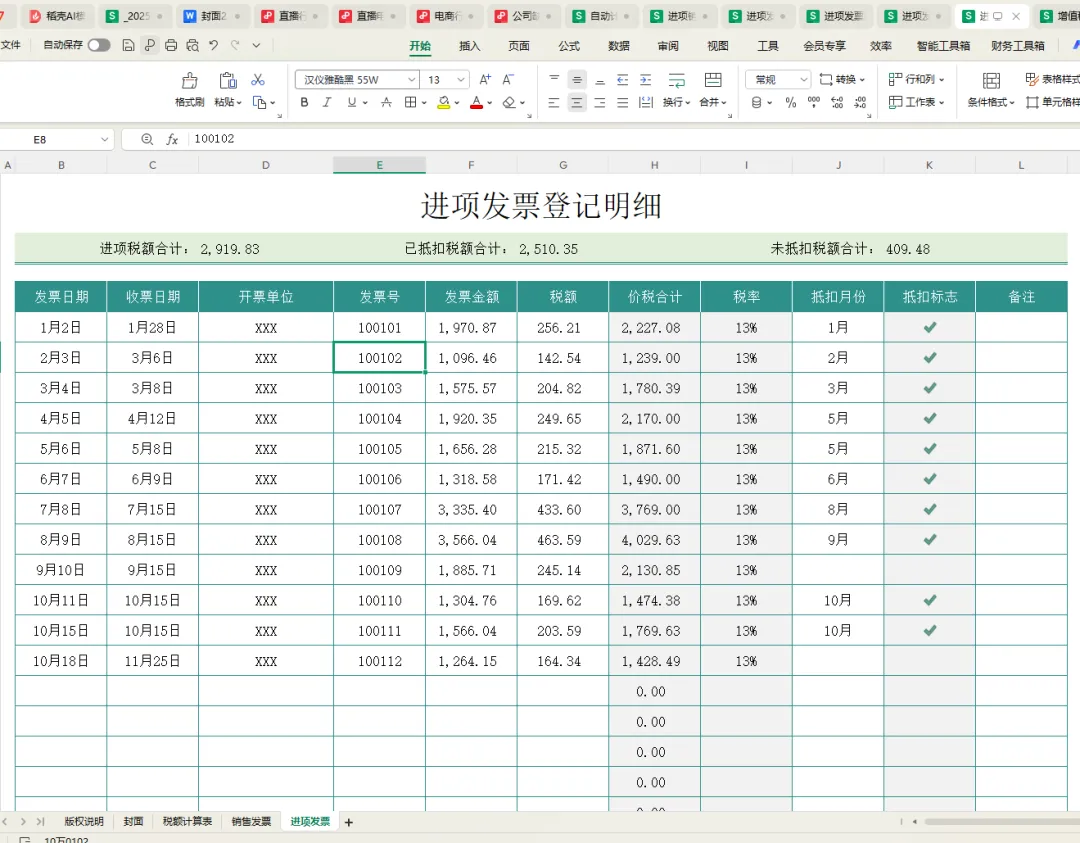Image resolution: width=1080 pixels, height=843 pixels.
Task: Click the Name Box showing E8
Action: 55,139
